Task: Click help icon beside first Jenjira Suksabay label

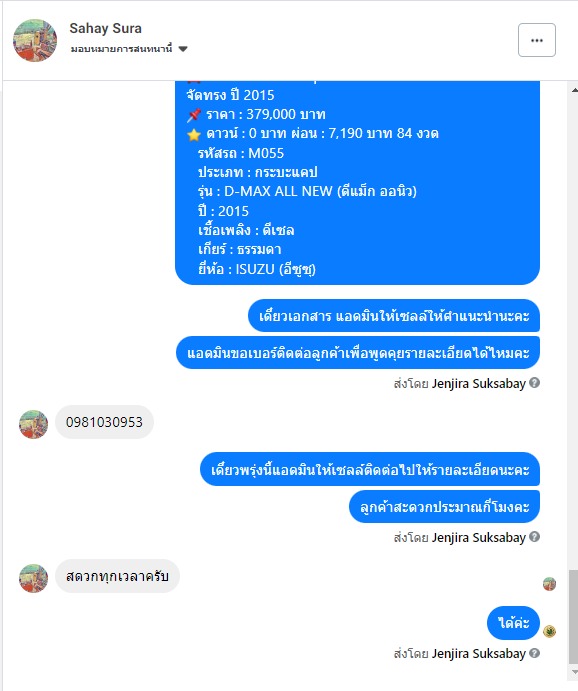Action: (534, 383)
